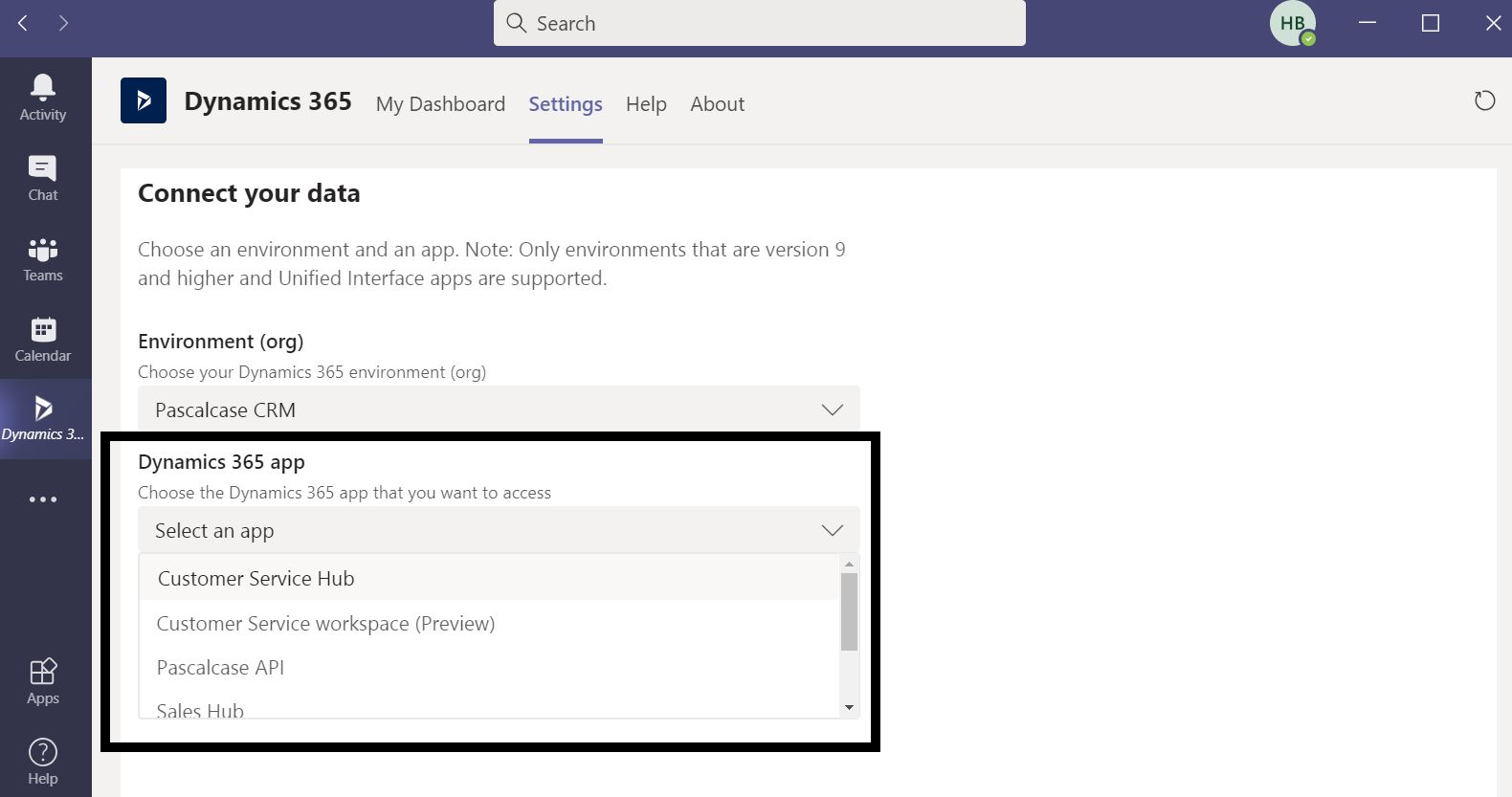Image resolution: width=1512 pixels, height=797 pixels.
Task: Click the more apps ellipsis icon
Action: click(43, 499)
